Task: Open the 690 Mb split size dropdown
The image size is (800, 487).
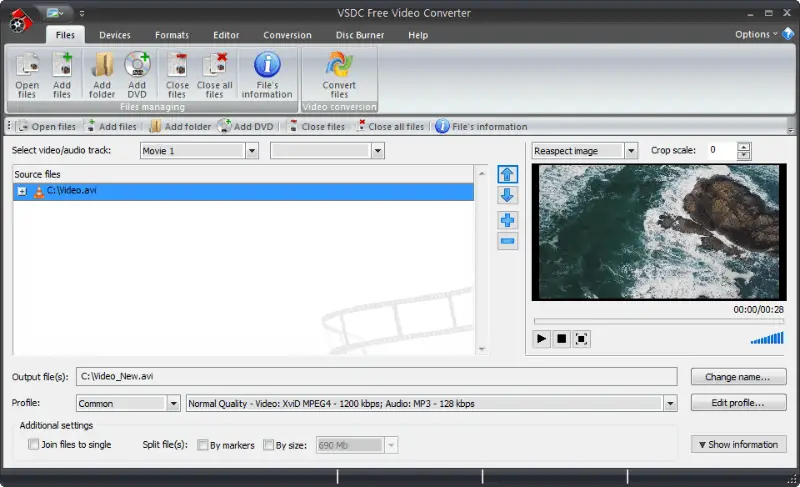Action: (391, 445)
